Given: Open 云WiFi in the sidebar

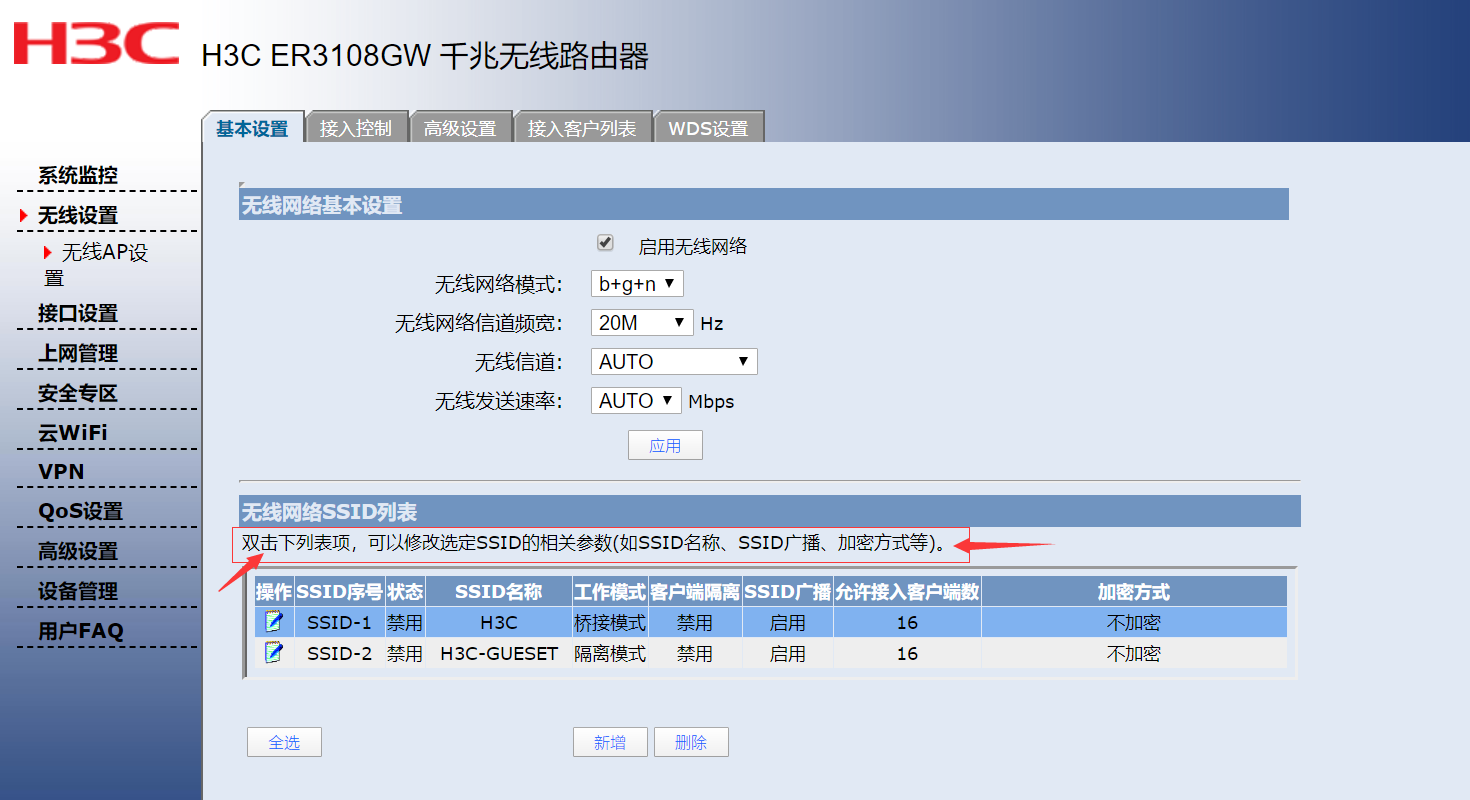Looking at the screenshot, I should point(73,433).
